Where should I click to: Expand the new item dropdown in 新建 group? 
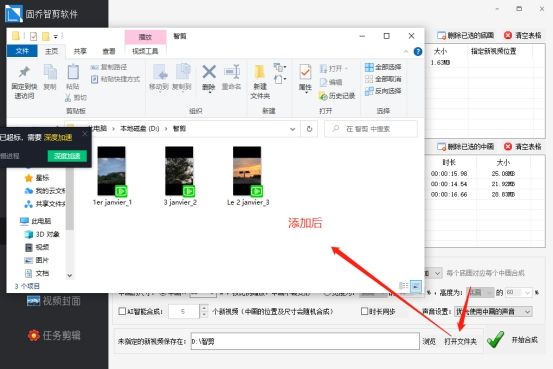tap(280, 67)
